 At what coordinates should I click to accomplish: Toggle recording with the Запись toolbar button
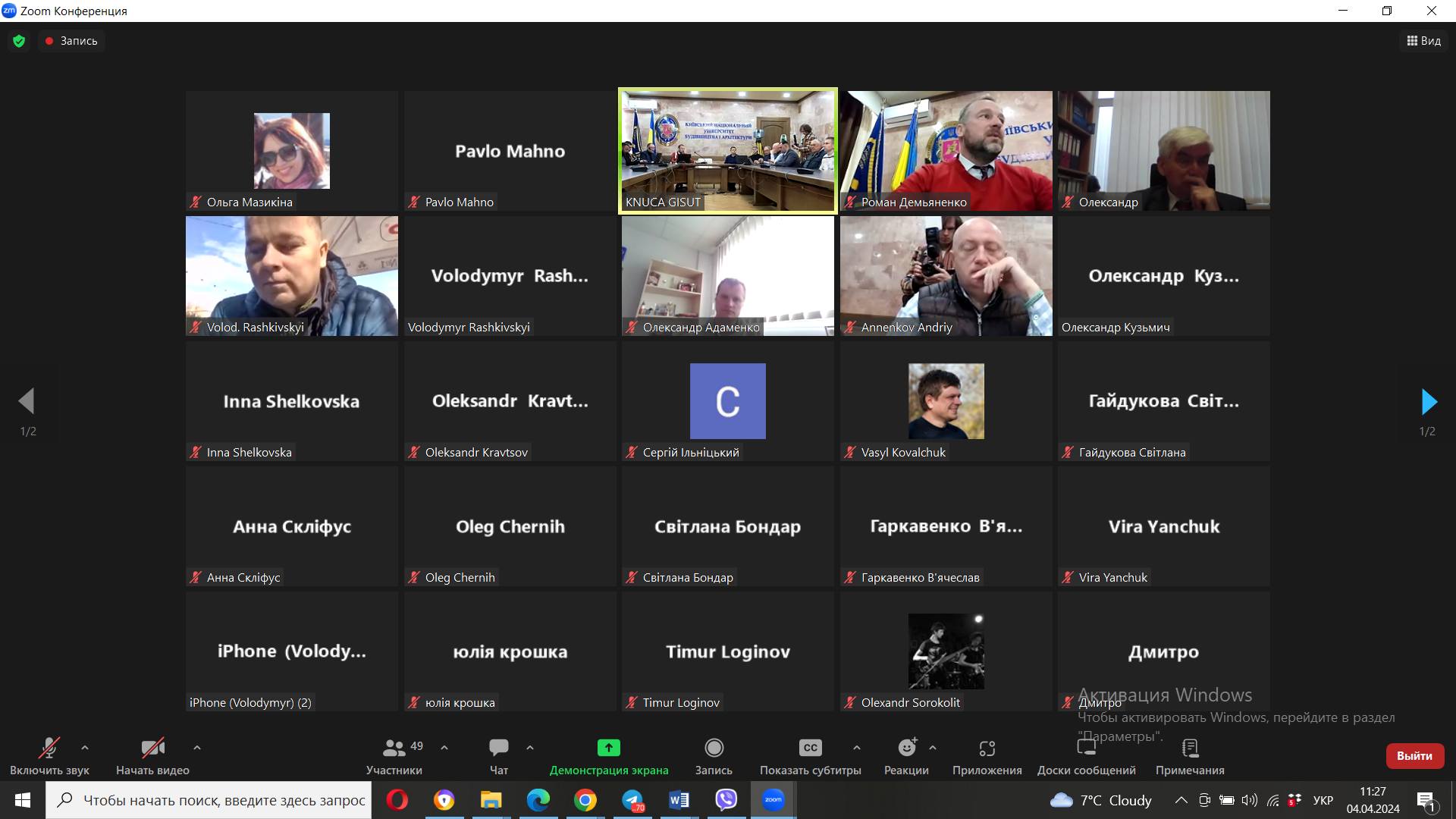coord(714,757)
